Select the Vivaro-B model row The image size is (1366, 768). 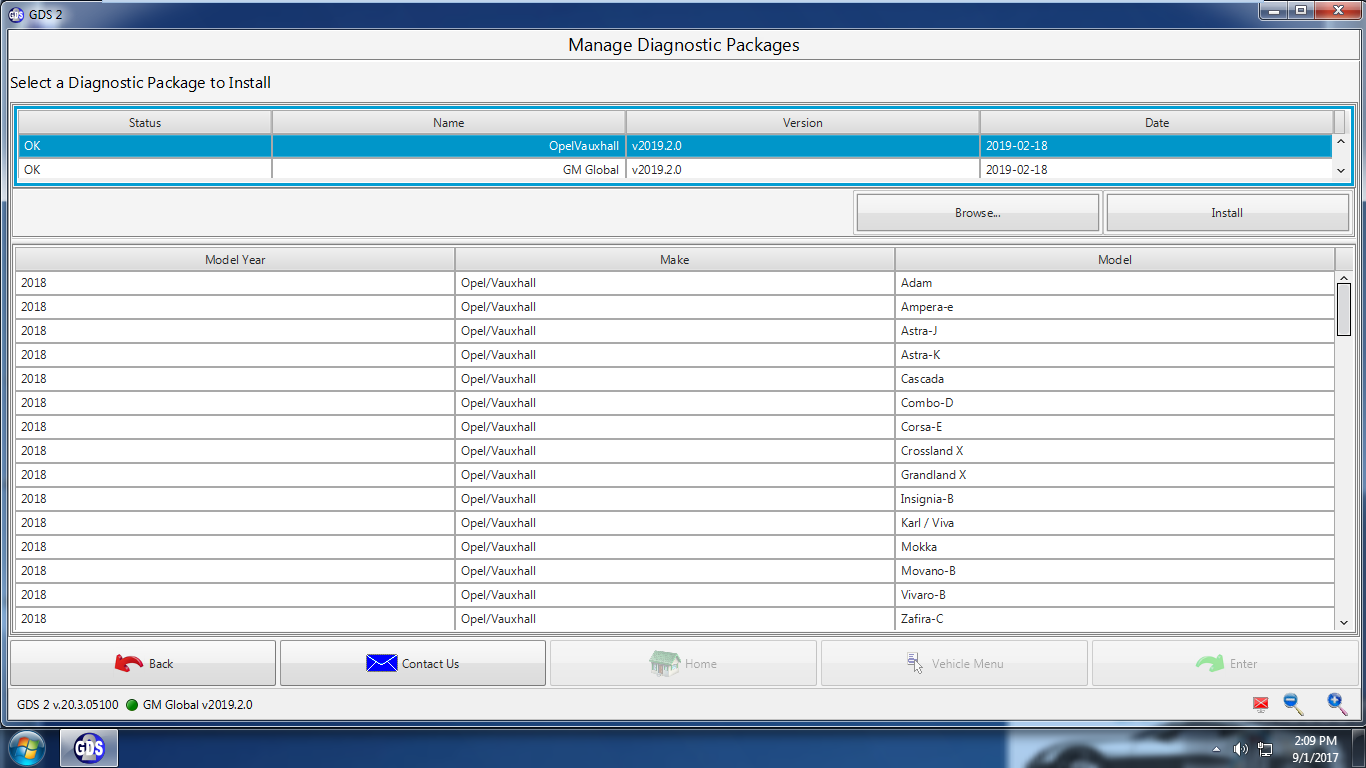[x=675, y=595]
